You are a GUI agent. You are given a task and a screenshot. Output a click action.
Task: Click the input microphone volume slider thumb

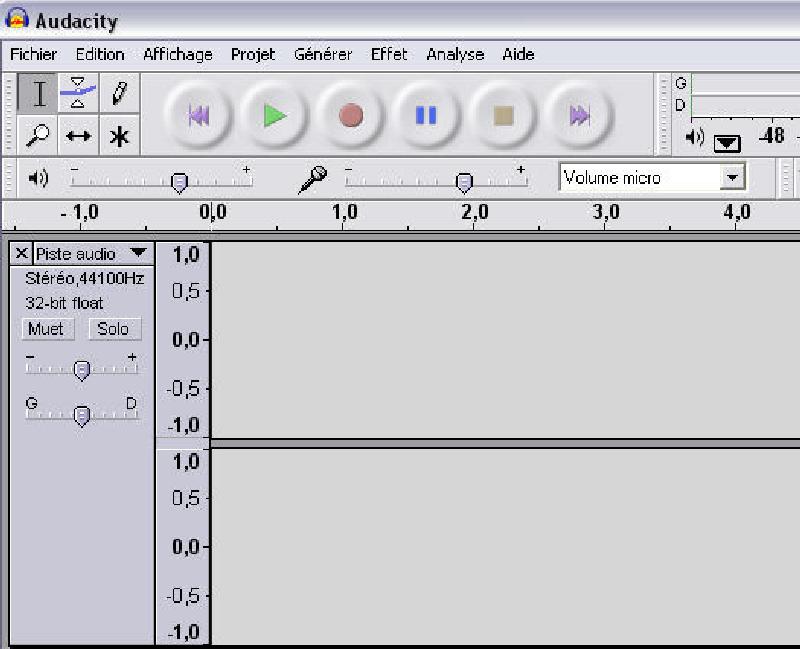[464, 183]
